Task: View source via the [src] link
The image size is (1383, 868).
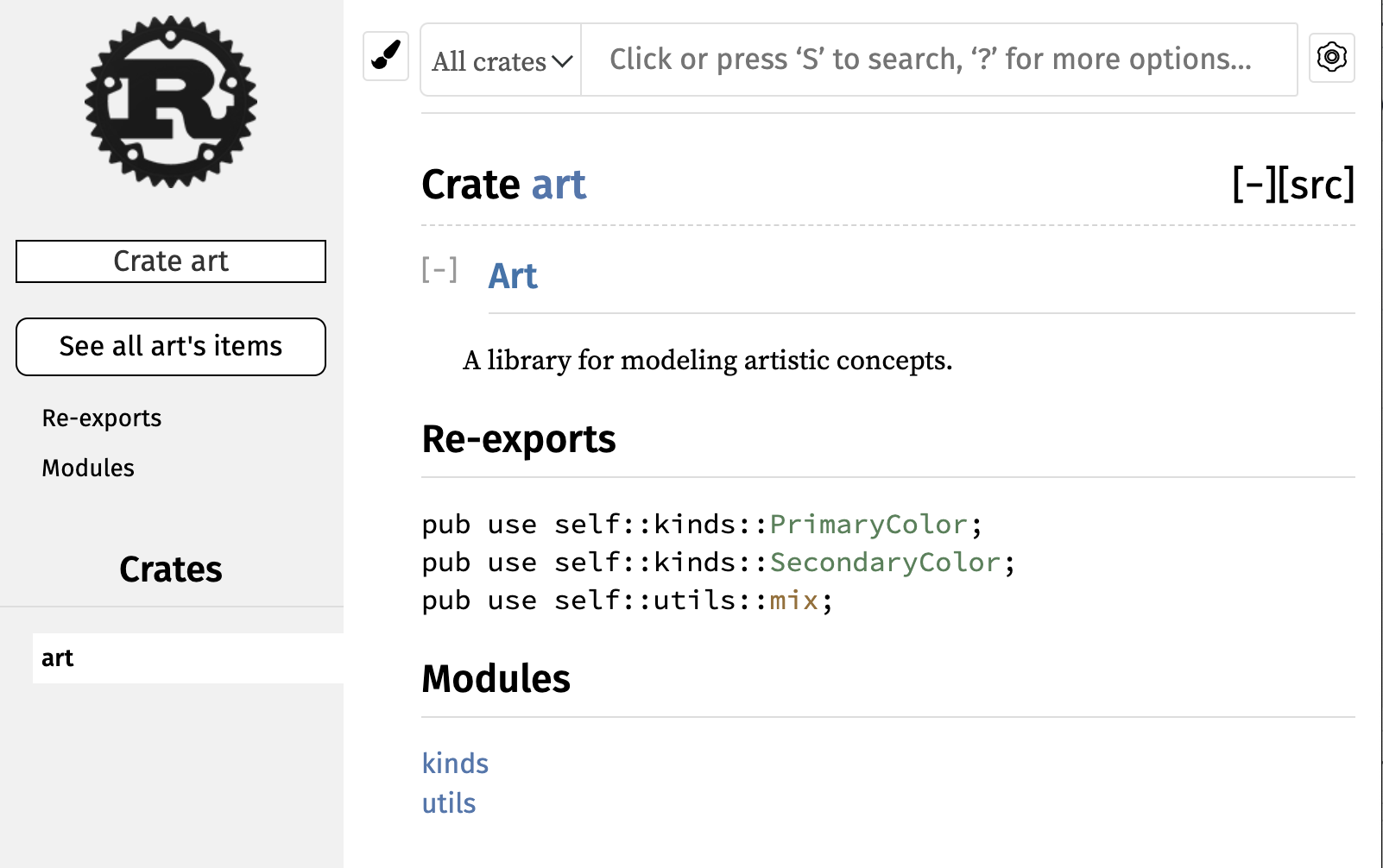Action: pos(1316,185)
